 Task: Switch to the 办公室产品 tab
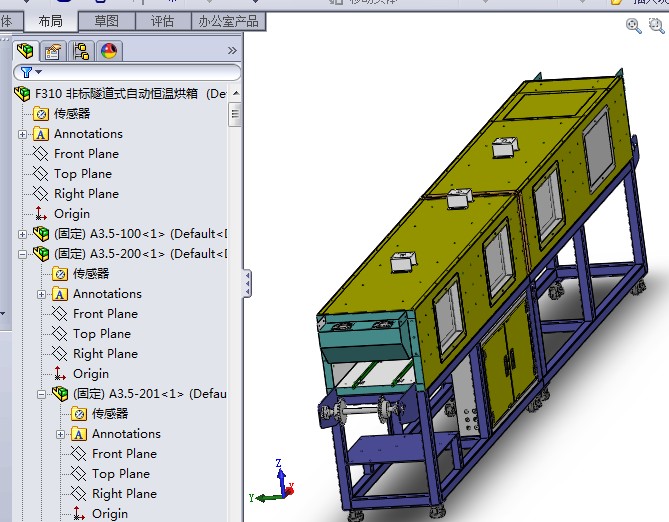tap(228, 21)
